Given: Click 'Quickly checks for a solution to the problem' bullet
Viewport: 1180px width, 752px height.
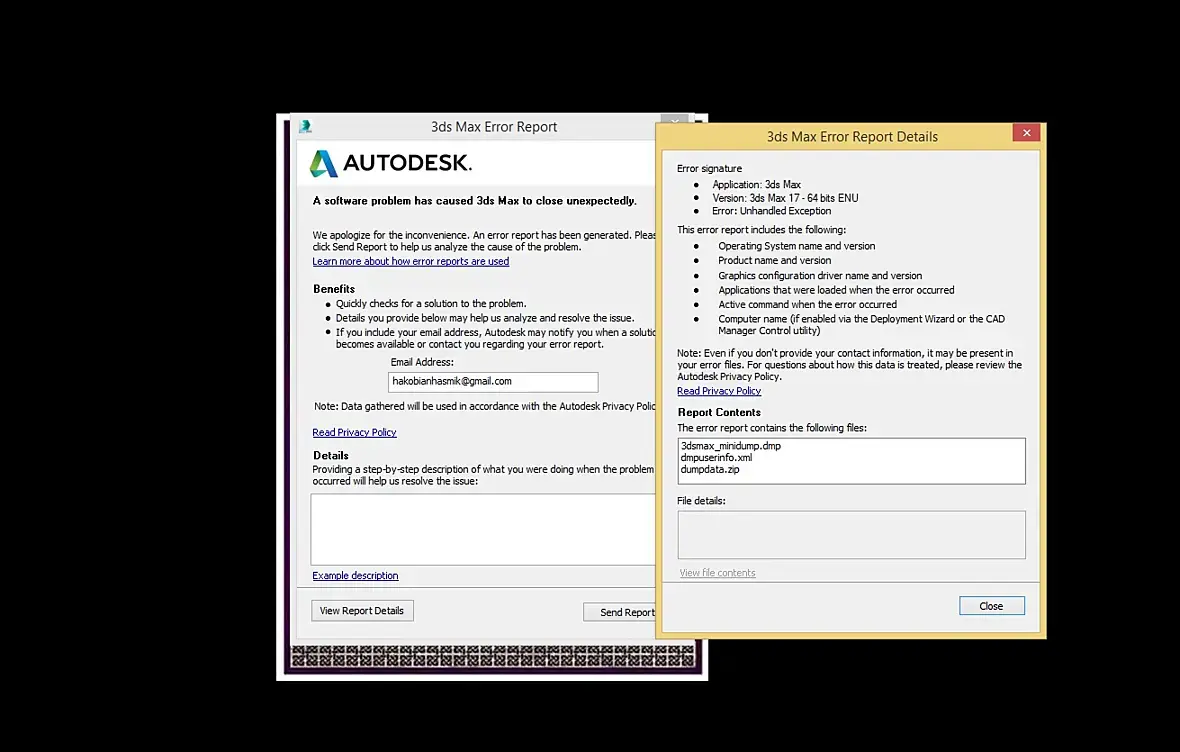Looking at the screenshot, I should coord(431,303).
